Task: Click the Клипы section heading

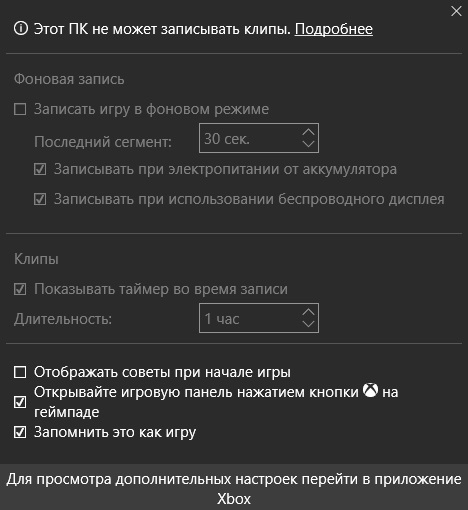Action: (36, 259)
